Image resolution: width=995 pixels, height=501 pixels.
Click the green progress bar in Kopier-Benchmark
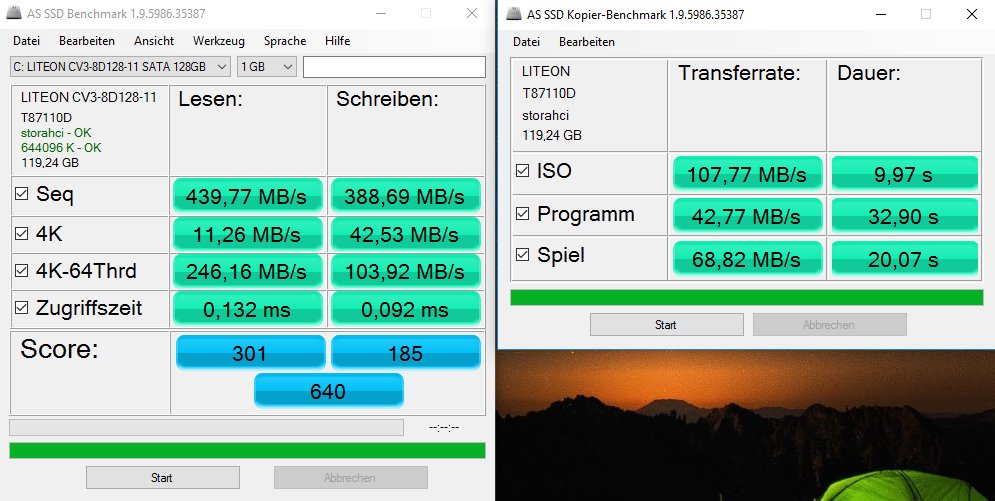pos(747,297)
